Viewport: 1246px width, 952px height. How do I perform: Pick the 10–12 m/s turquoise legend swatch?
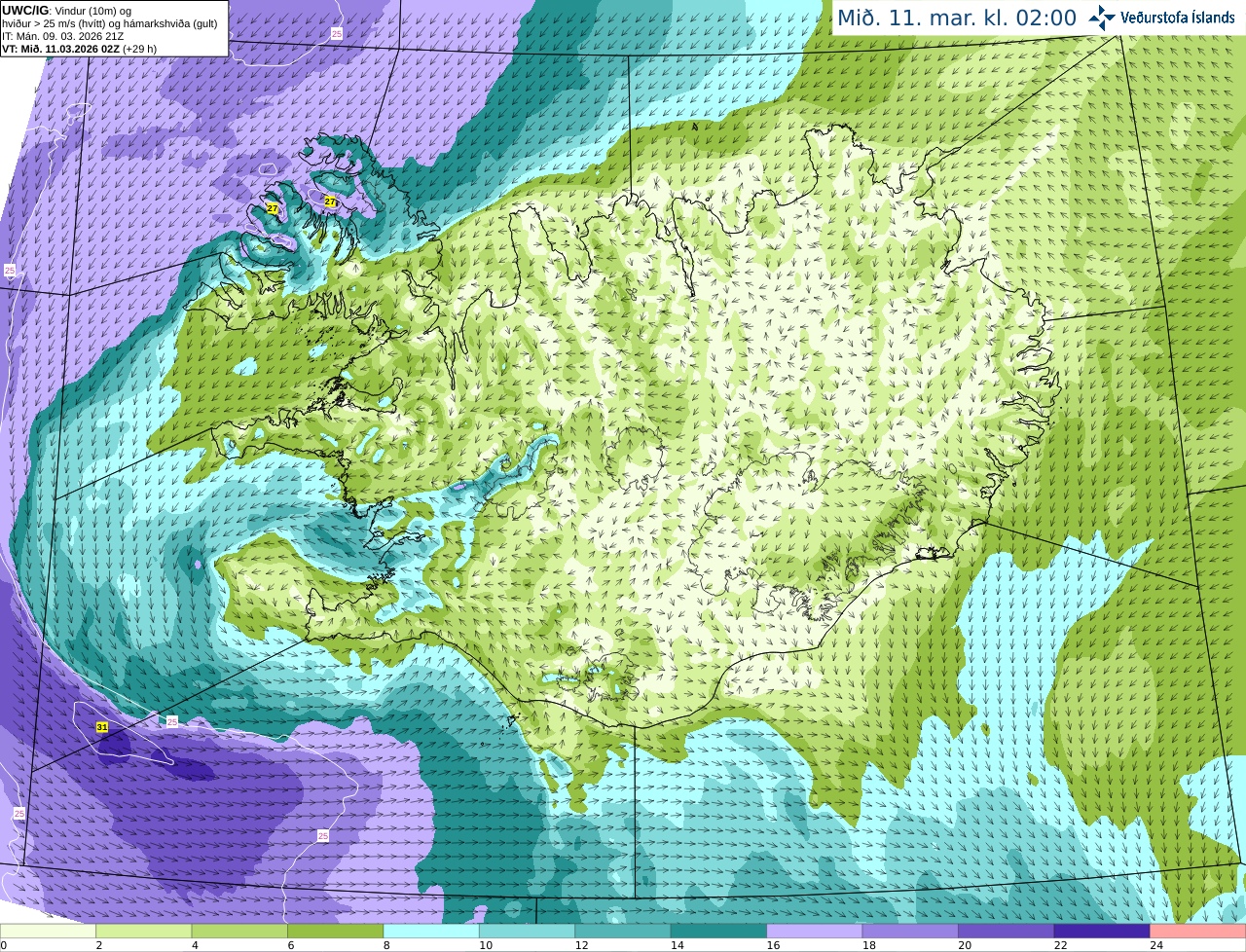tap(528, 931)
